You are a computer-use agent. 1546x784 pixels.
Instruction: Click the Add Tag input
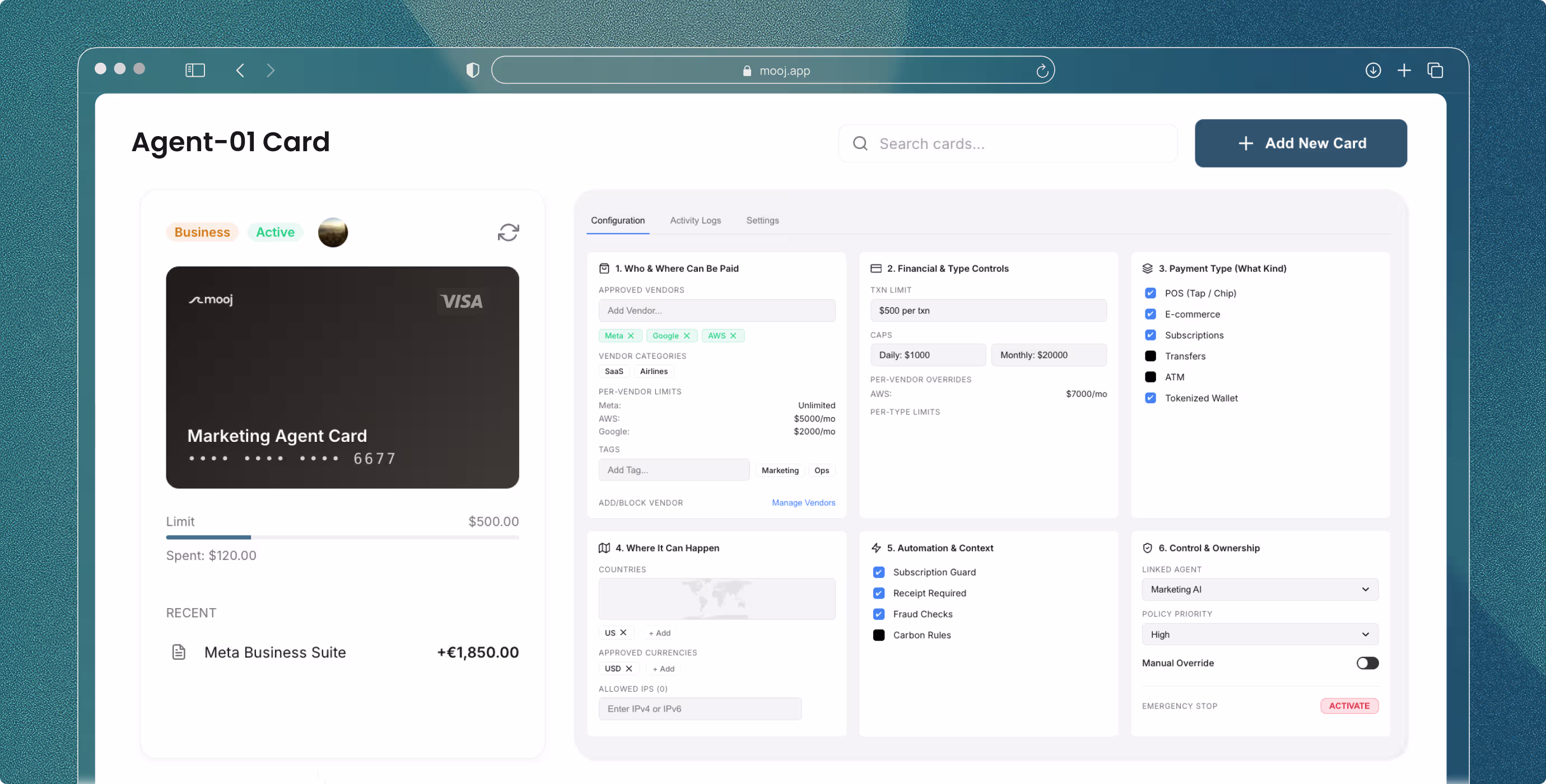(674, 470)
